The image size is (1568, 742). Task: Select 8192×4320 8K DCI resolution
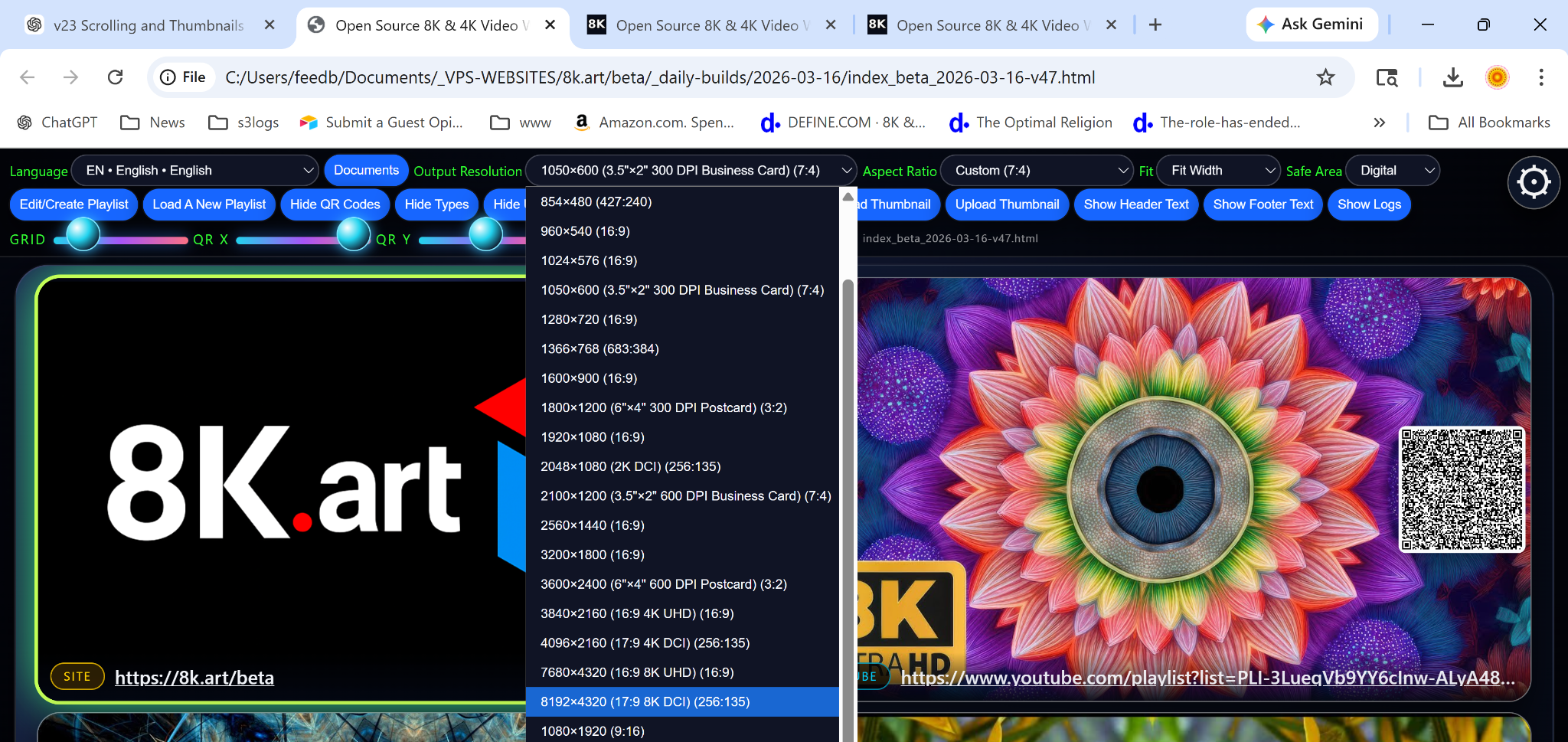(682, 701)
